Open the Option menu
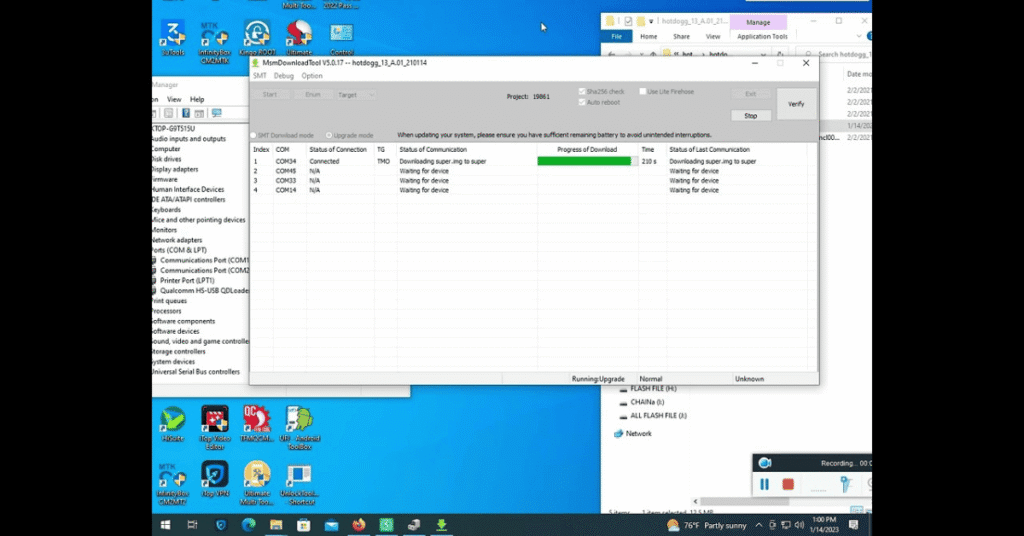This screenshot has width=1024, height=536. (x=312, y=76)
